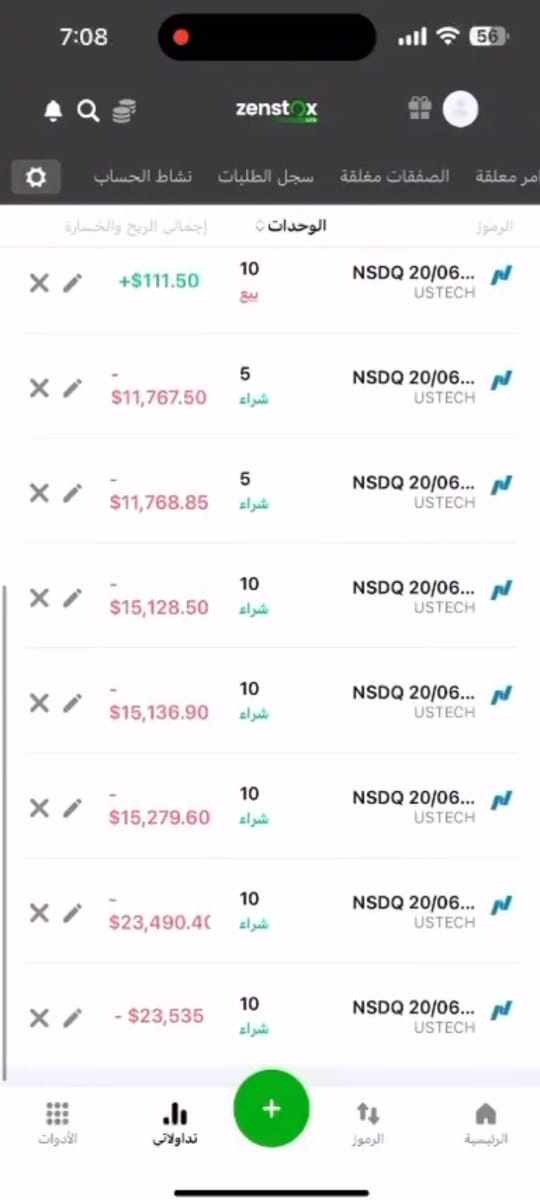540x1200 pixels.
Task: Close the +$111.50 position with X
Action: tap(38, 283)
